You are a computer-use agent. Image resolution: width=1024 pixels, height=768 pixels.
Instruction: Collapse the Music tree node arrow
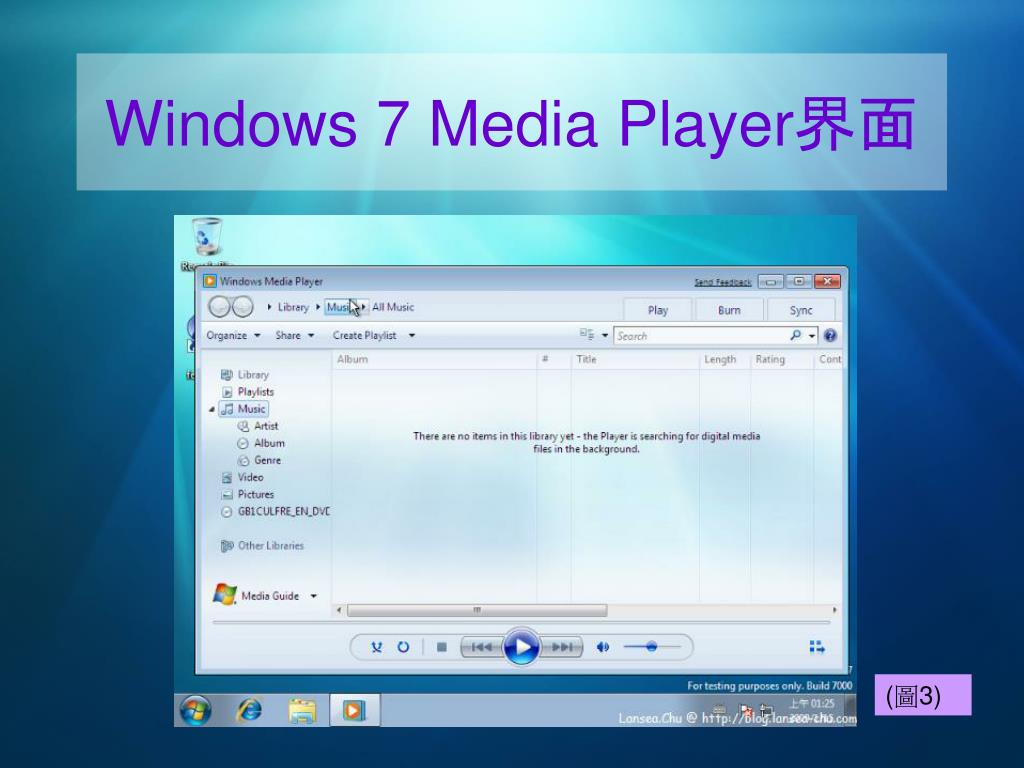pos(212,409)
